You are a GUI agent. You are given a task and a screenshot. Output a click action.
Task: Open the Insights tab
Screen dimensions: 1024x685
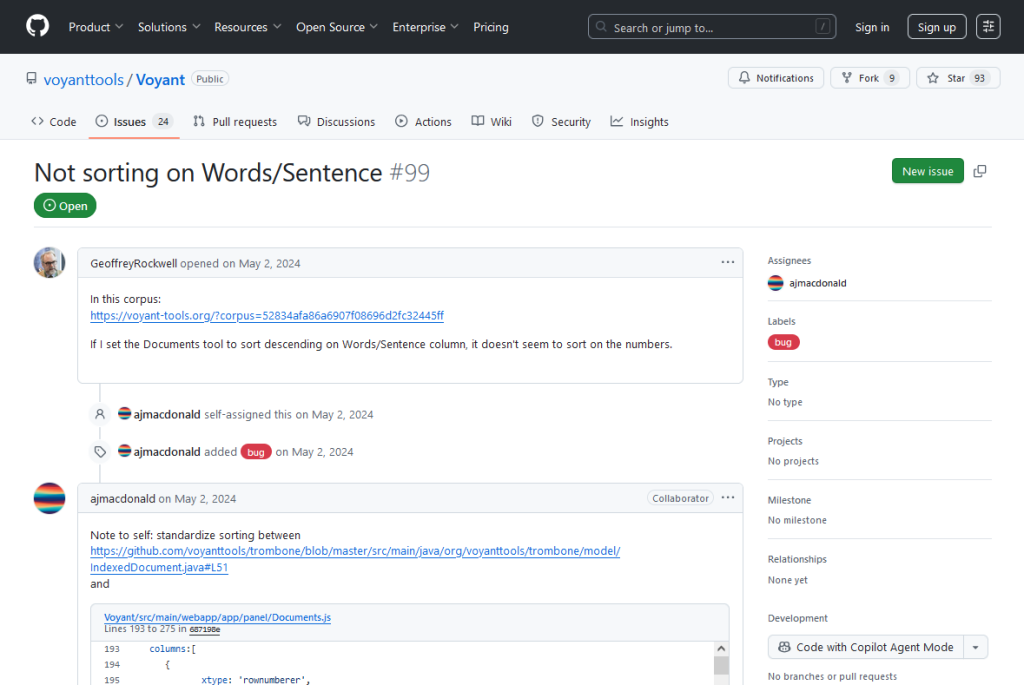tap(639, 121)
